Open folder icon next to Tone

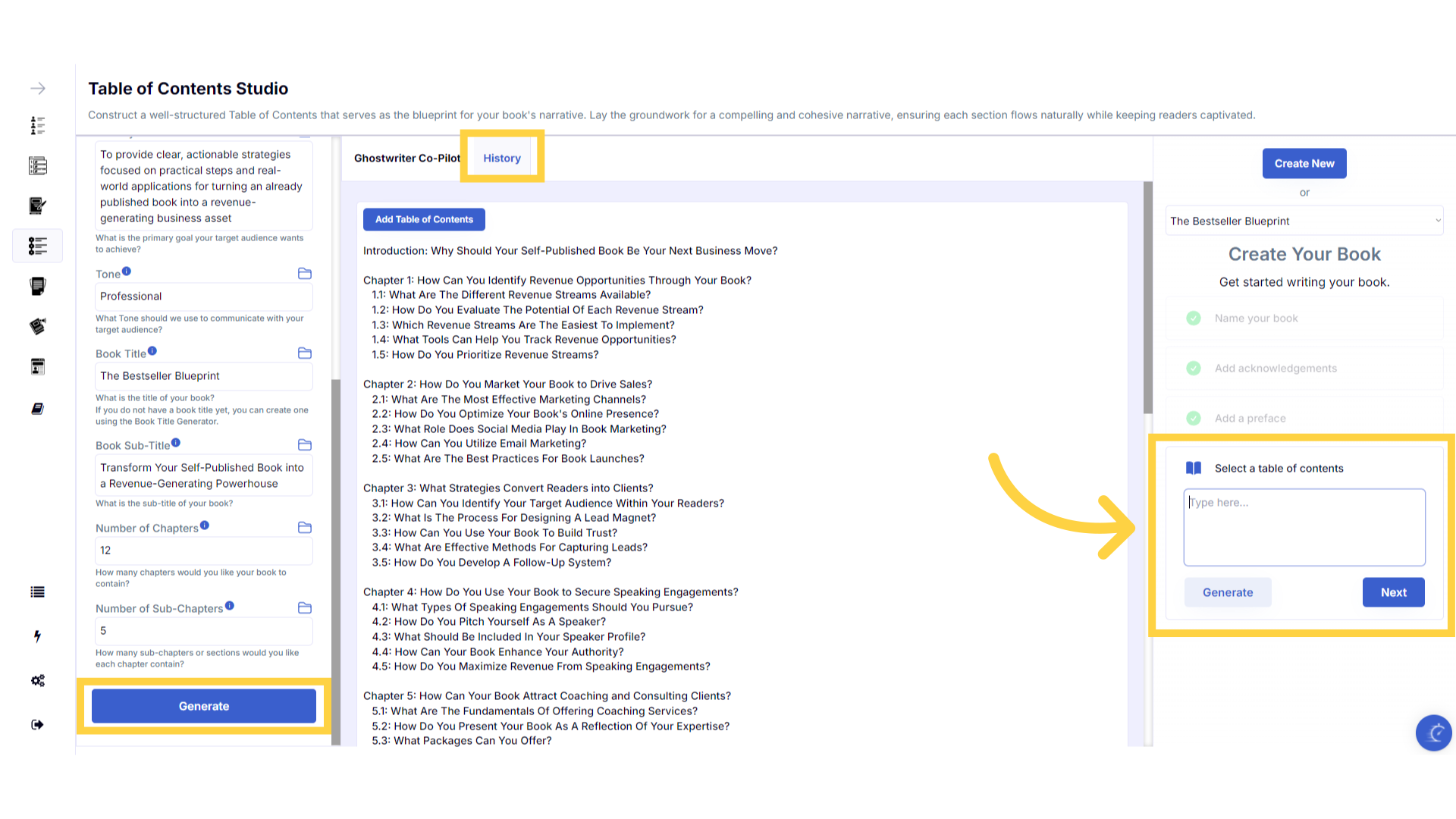point(305,274)
